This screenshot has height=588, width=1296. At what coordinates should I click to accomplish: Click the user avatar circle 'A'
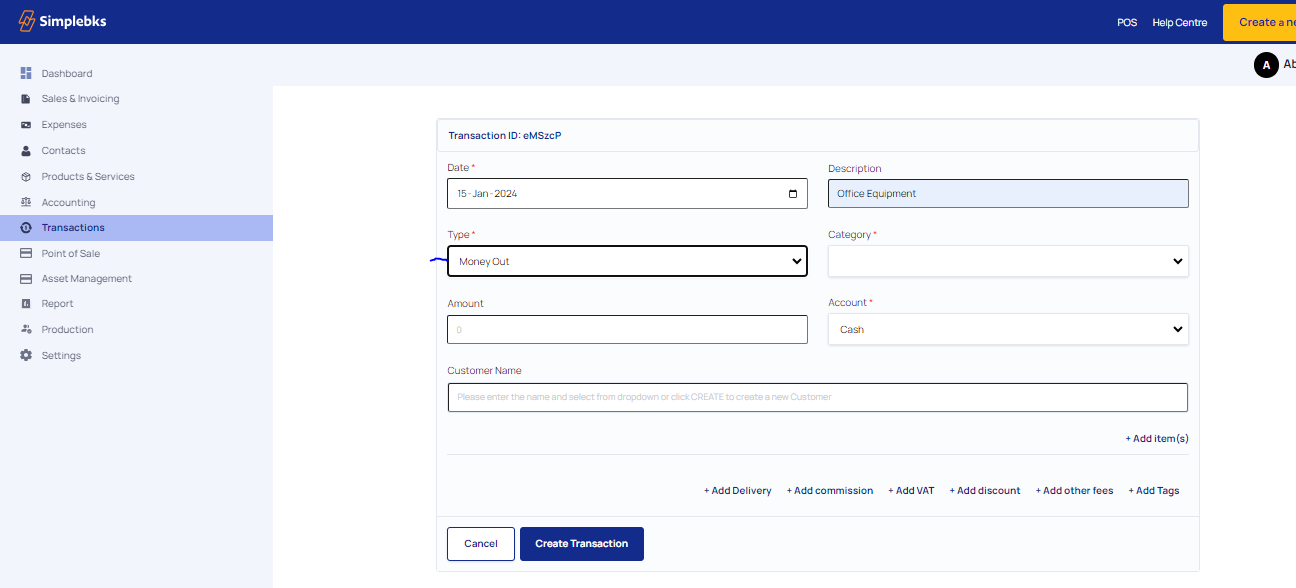coord(1266,65)
